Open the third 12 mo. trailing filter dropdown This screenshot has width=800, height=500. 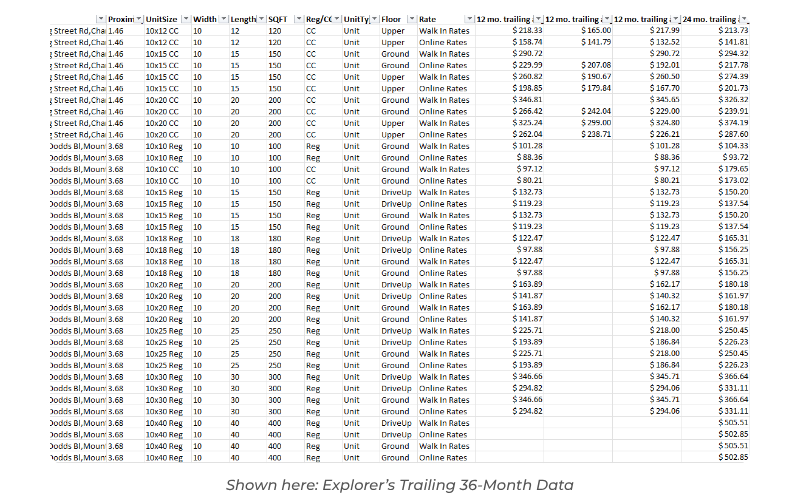click(x=675, y=19)
